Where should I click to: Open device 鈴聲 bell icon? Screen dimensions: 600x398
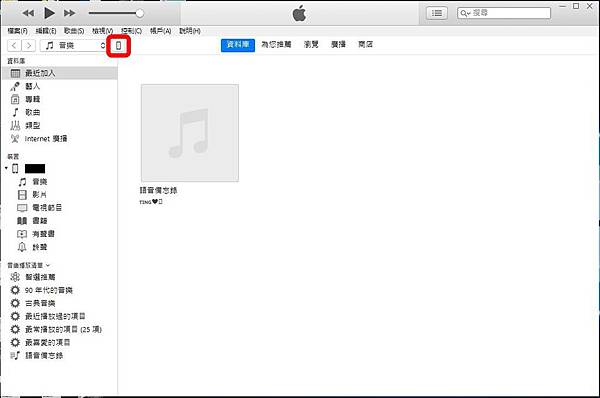pos(22,247)
